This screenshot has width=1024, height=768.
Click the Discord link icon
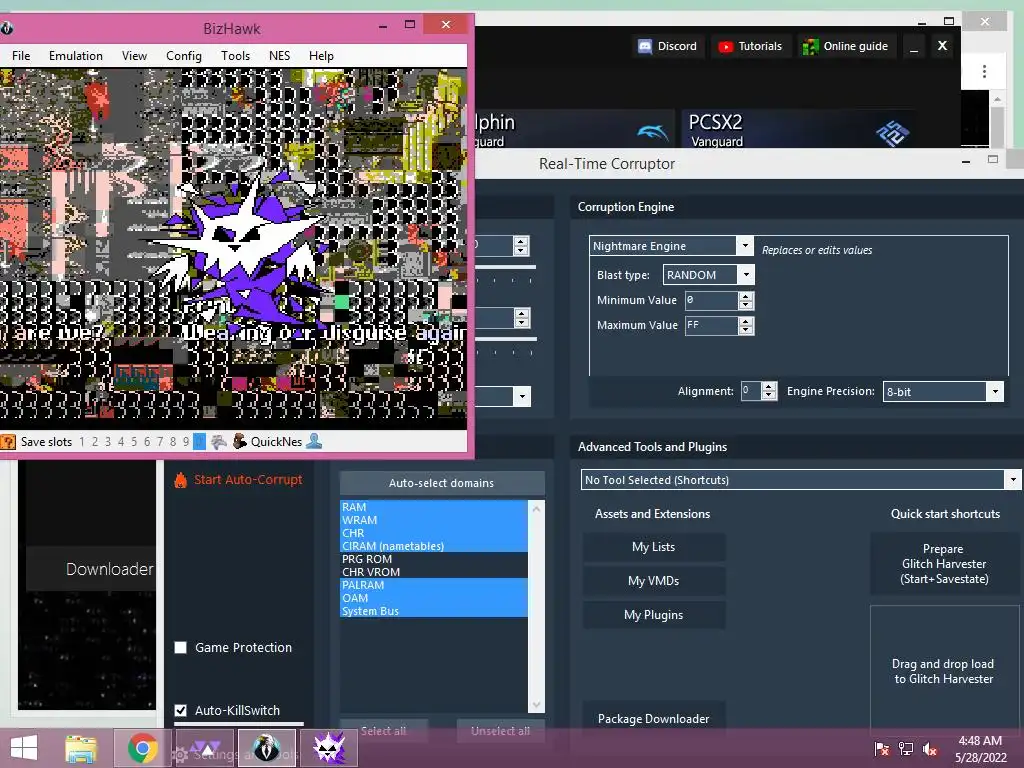tap(645, 46)
